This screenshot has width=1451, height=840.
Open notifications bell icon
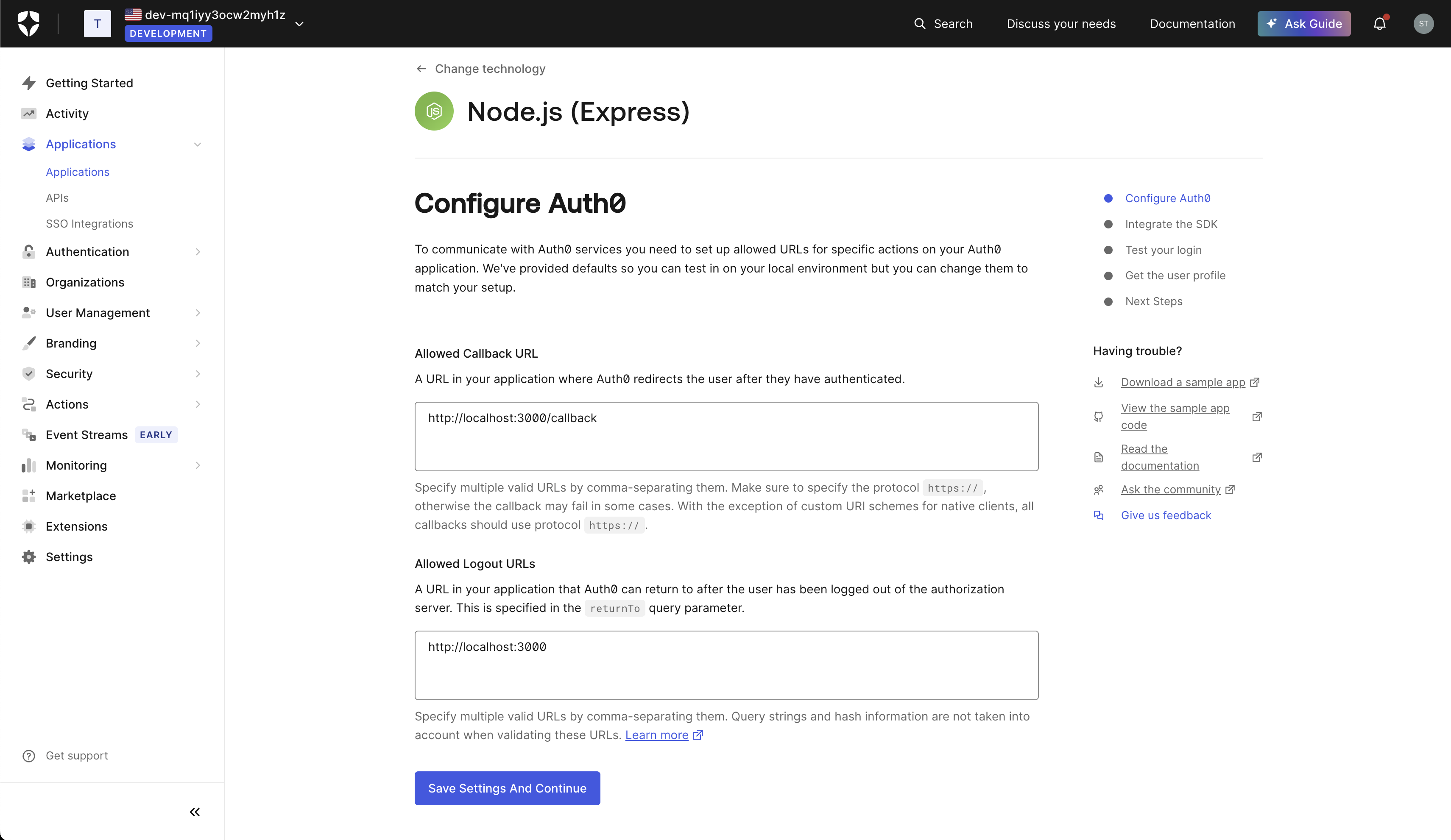1380,24
